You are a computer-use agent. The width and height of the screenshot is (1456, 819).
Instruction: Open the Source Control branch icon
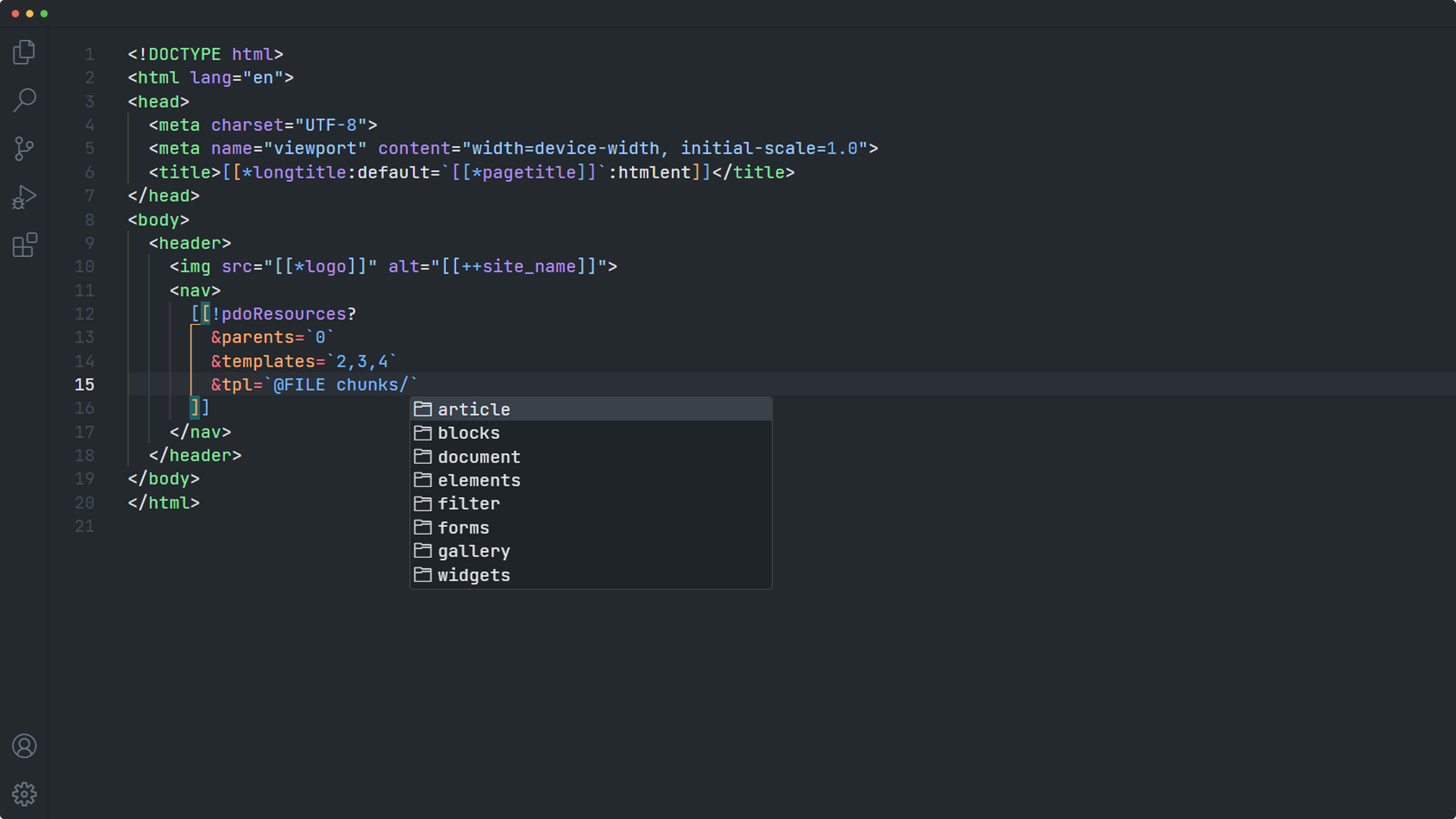pyautogui.click(x=24, y=148)
